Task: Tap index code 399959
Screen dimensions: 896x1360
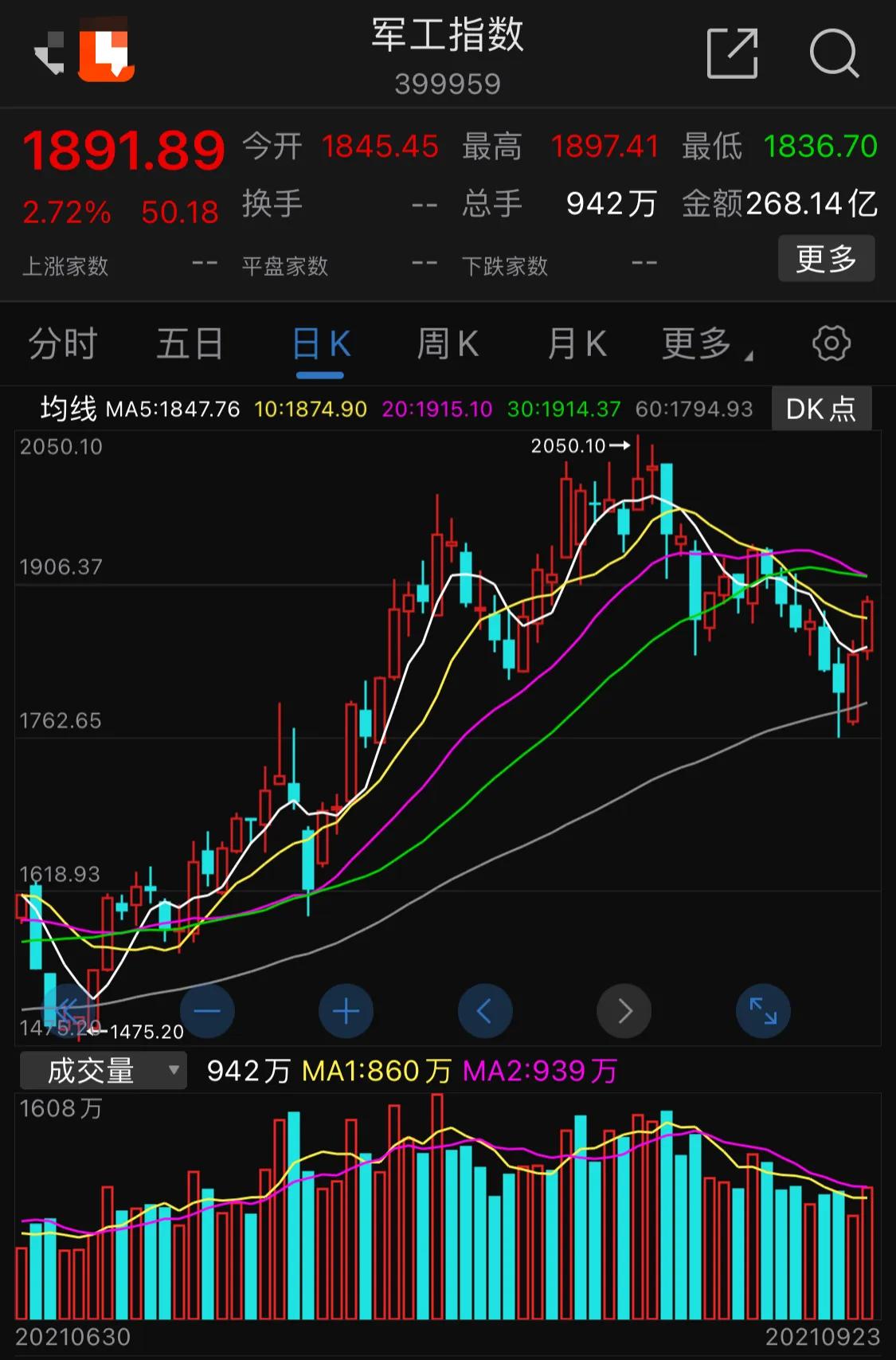Action: pos(448,84)
